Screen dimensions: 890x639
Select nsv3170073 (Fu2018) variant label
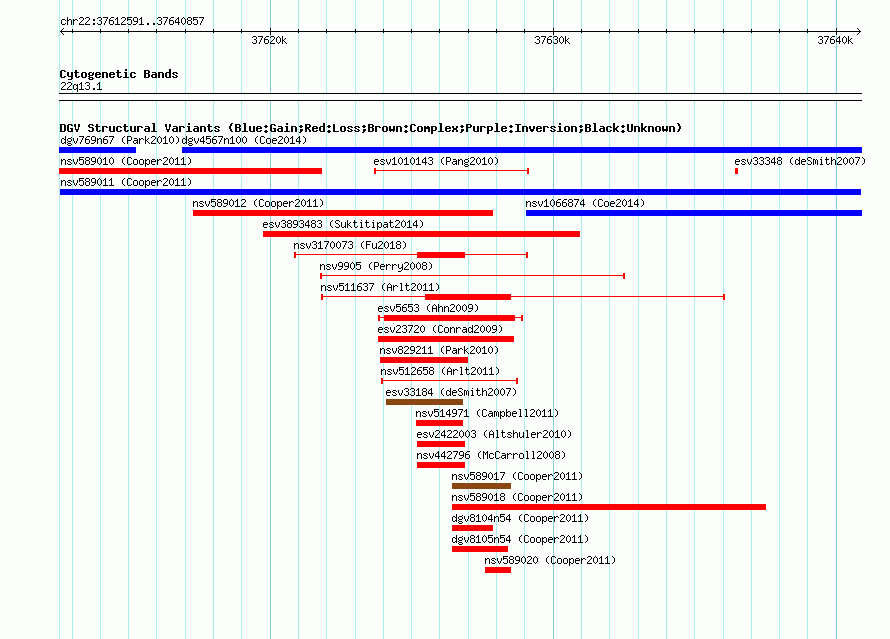pyautogui.click(x=350, y=245)
